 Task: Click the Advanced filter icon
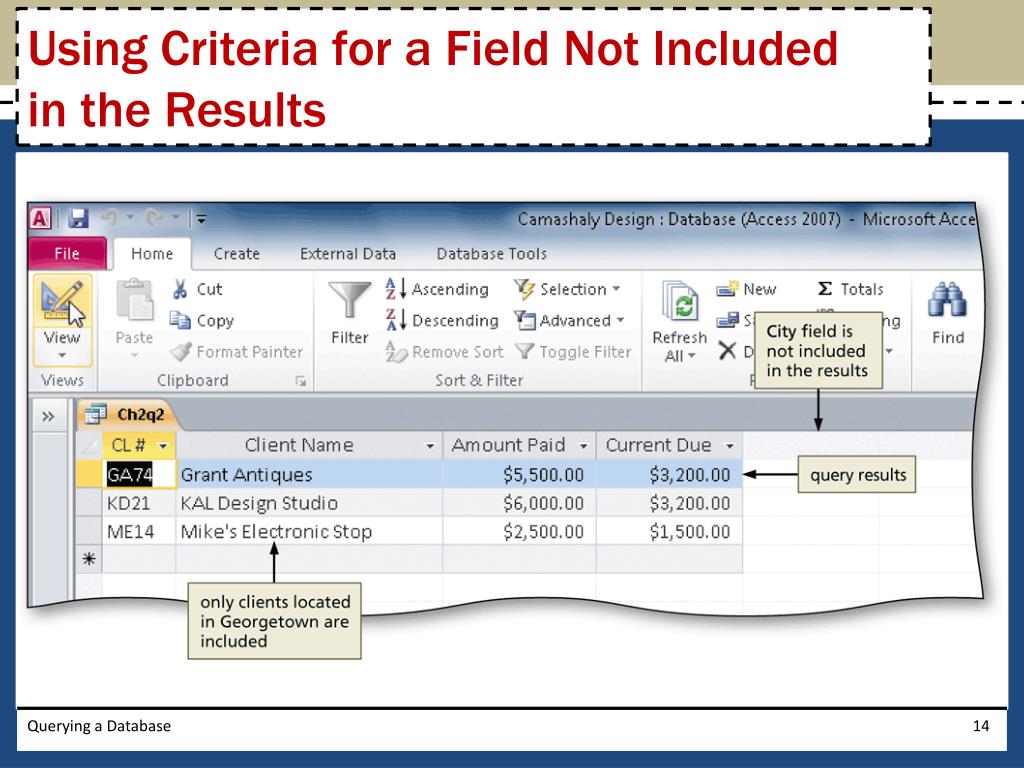524,320
